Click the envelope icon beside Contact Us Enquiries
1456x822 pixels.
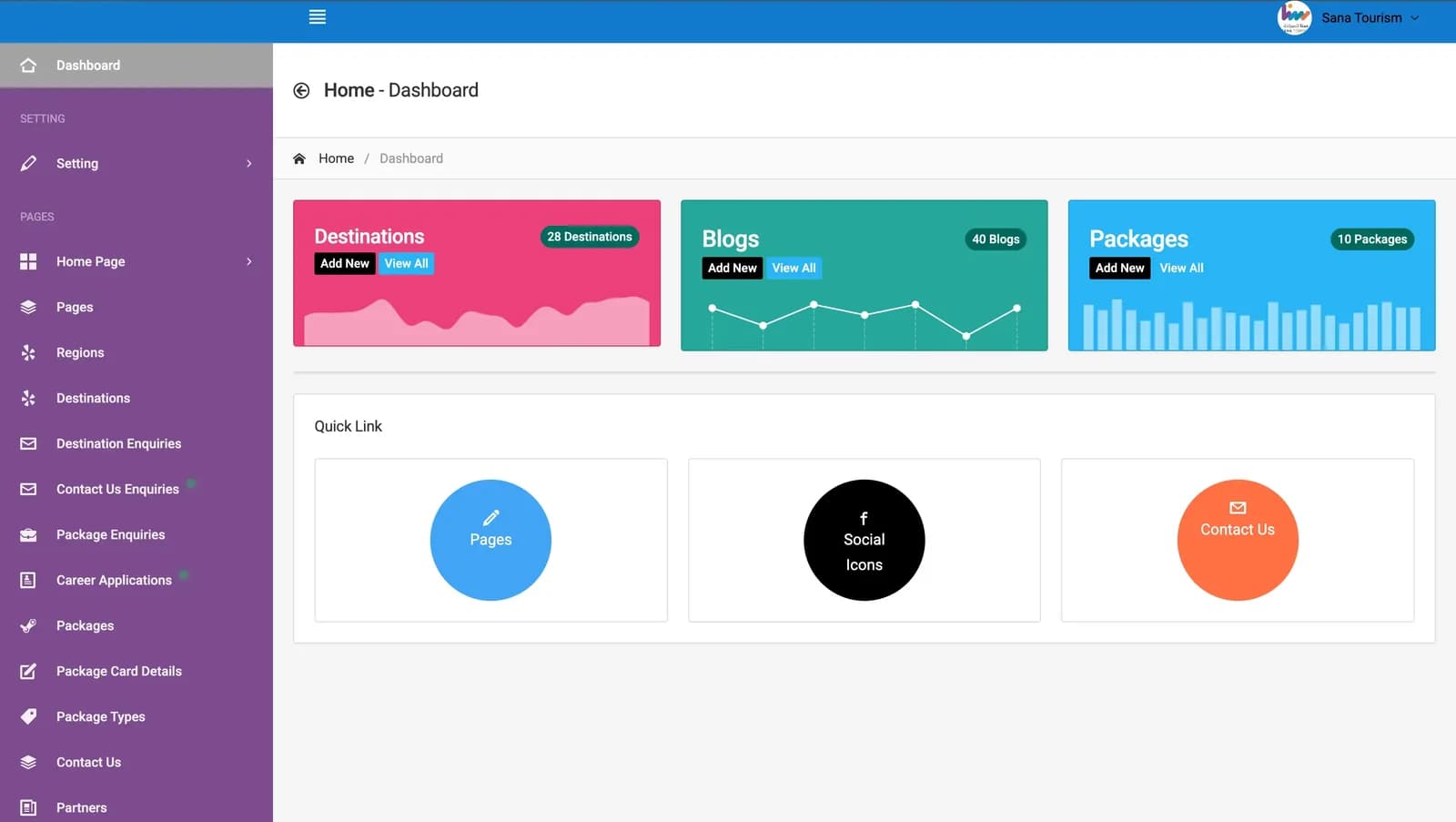coord(28,489)
